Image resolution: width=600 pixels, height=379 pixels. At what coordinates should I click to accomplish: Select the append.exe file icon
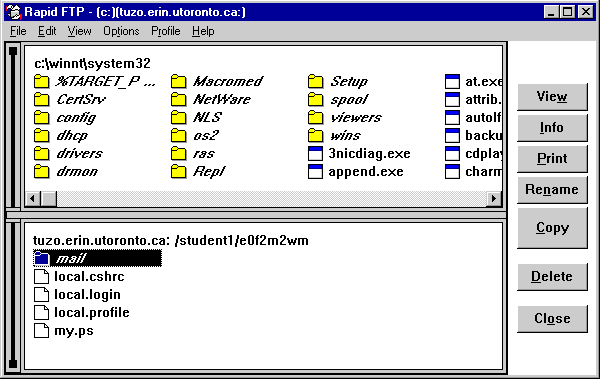coord(315,172)
